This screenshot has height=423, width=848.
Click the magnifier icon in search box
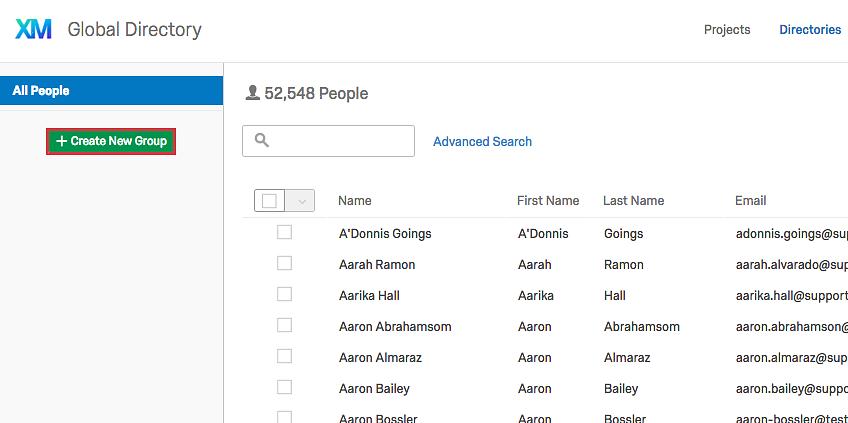pyautogui.click(x=262, y=141)
